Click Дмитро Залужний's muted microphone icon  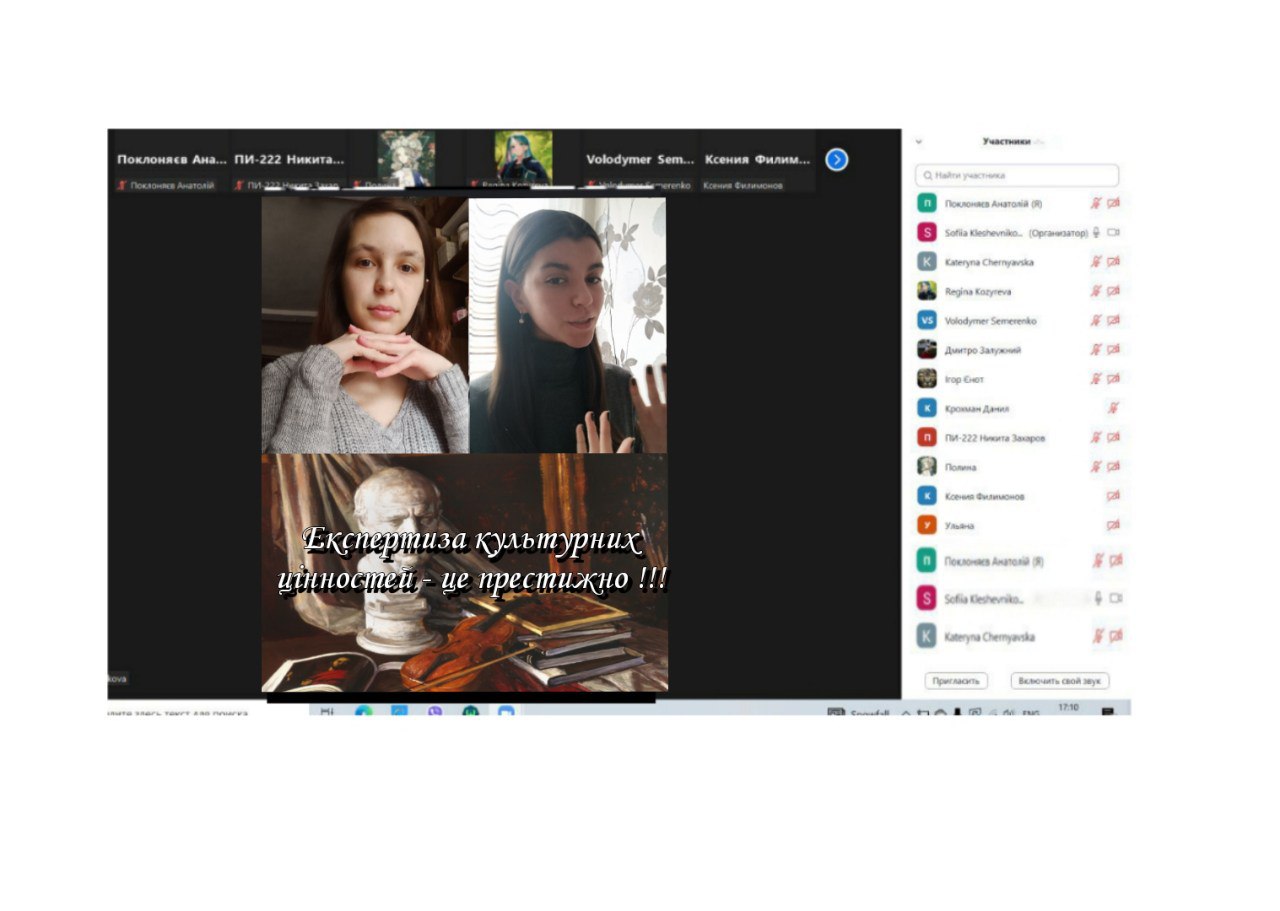(x=1096, y=349)
